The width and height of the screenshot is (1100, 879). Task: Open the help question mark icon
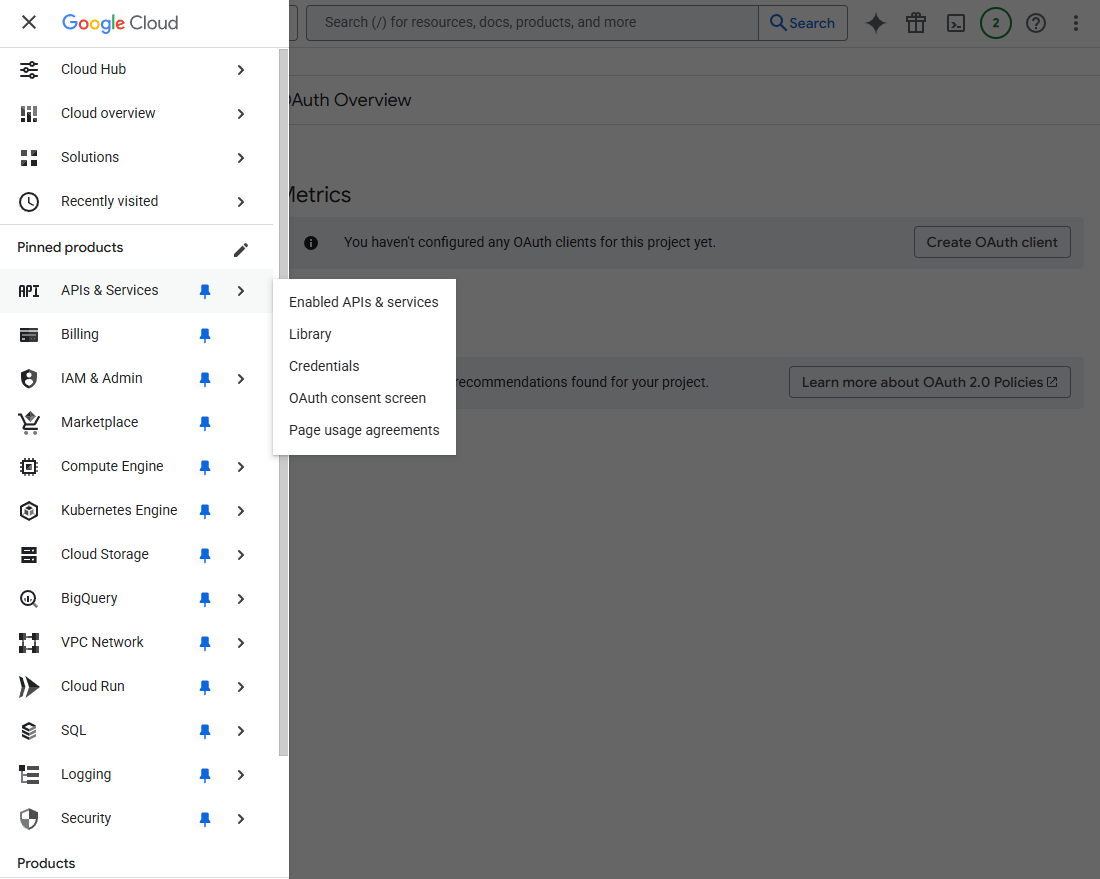pyautogui.click(x=1035, y=23)
